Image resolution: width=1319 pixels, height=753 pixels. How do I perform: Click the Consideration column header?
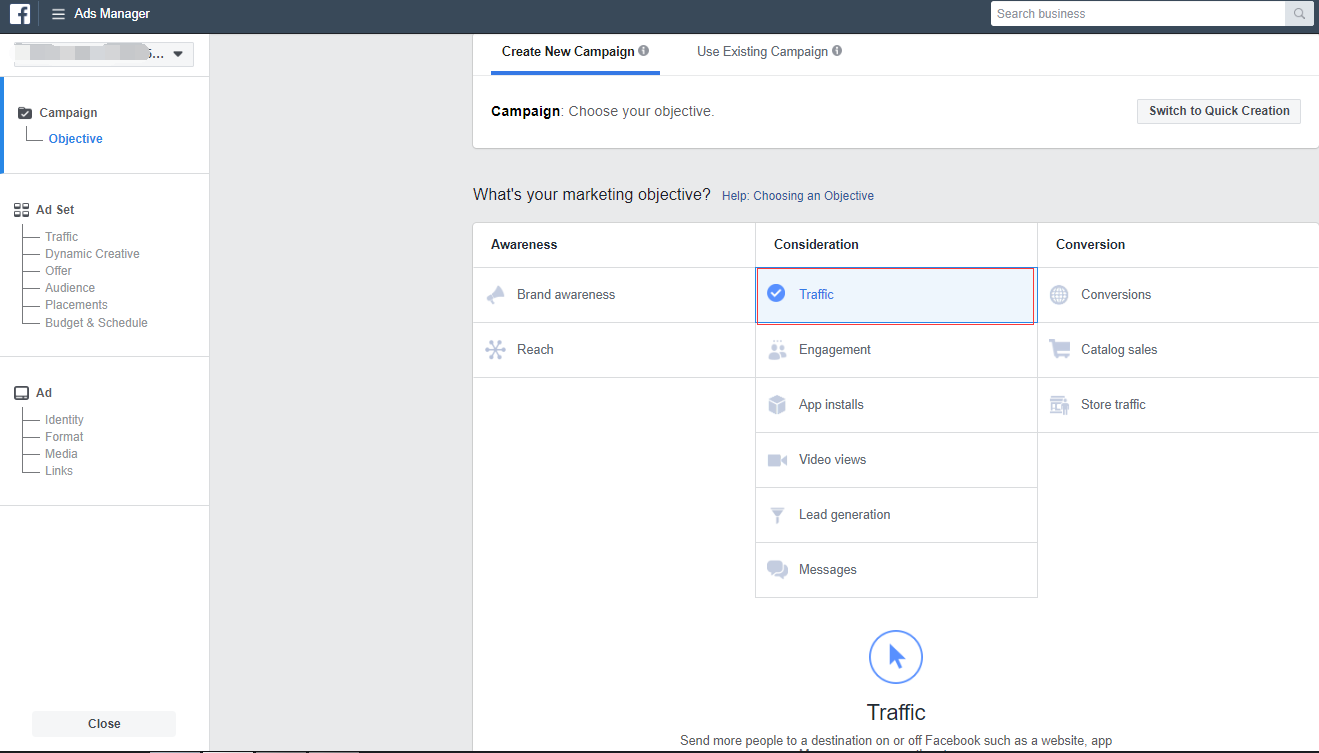(816, 245)
